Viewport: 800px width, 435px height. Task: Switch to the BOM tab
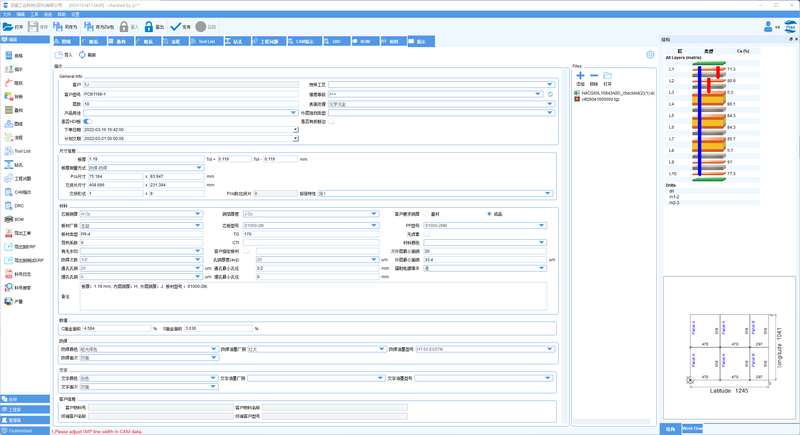point(365,41)
